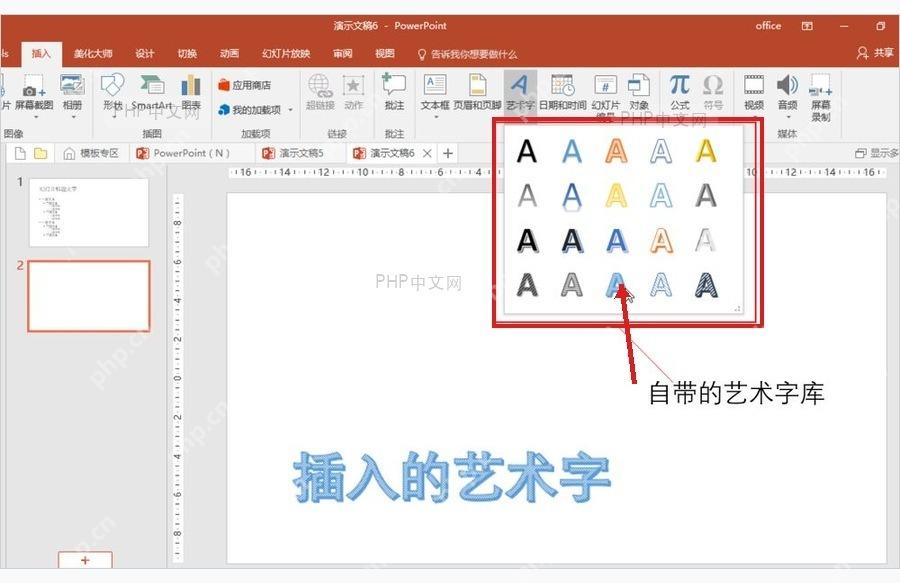Click the ribbon display options icon
Image resolution: width=900 pixels, height=583 pixels.
click(x=807, y=26)
